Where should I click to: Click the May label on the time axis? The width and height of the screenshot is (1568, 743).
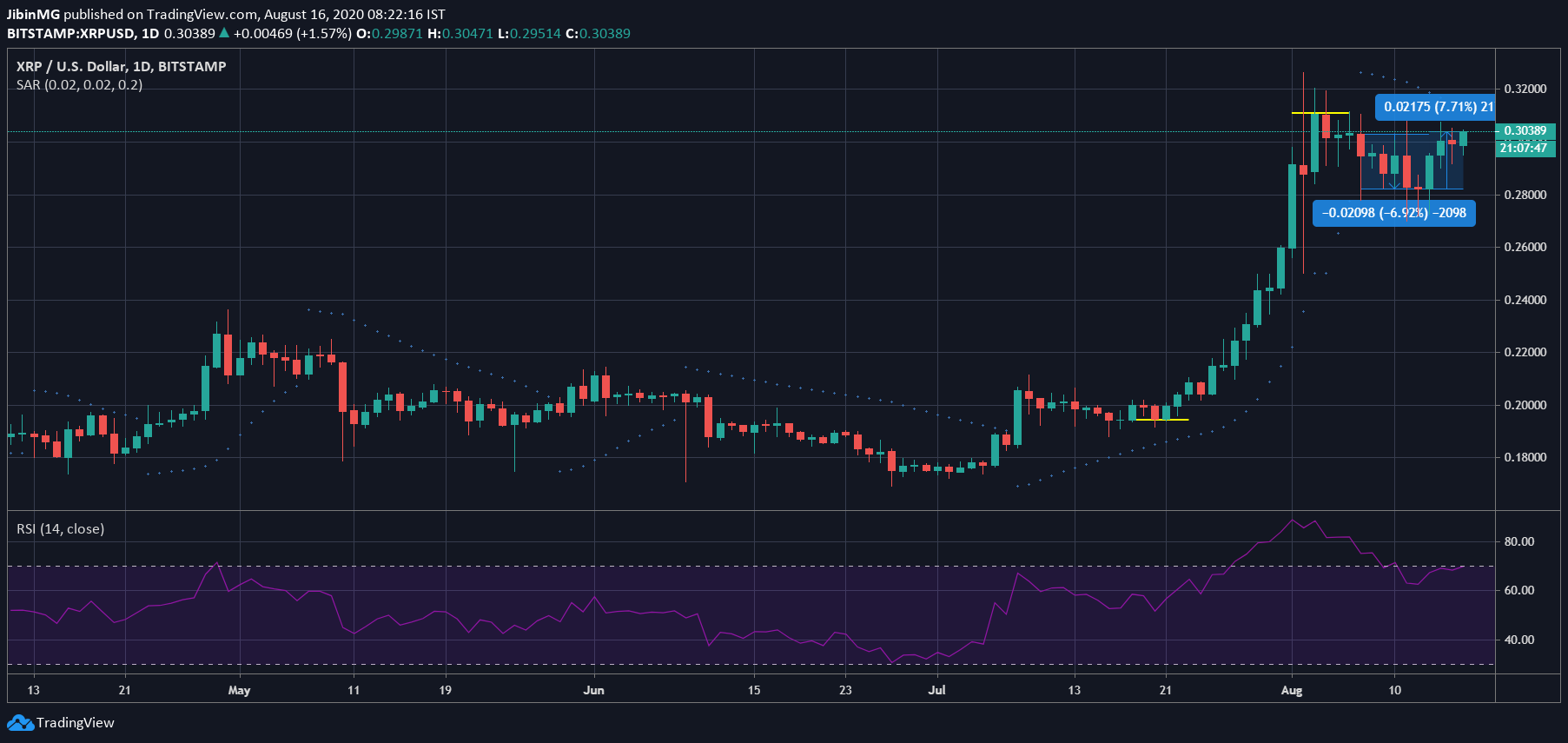point(239,690)
